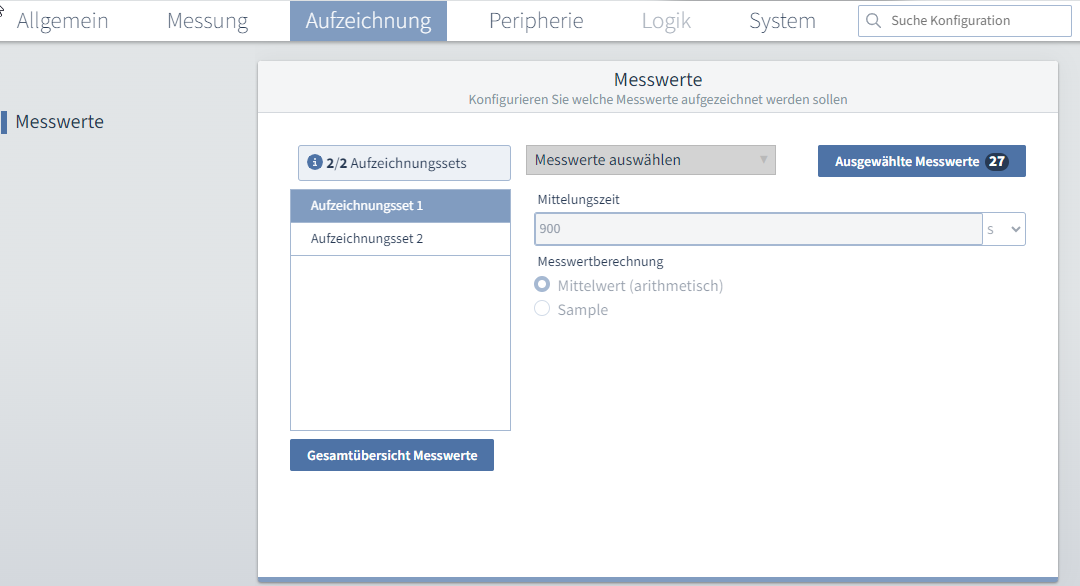
Task: Switch to the Peripherie tab
Action: 536,20
